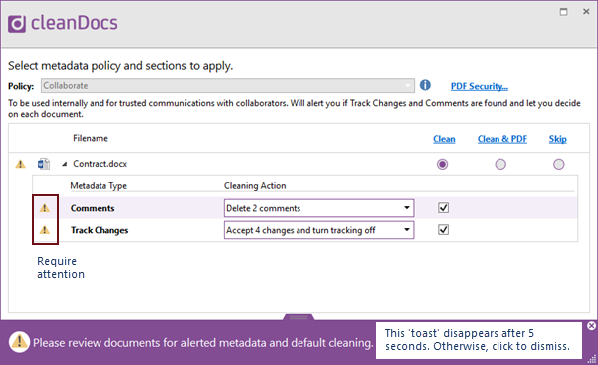Open the Accept 4 changes dropdown
The height and width of the screenshot is (365, 598).
tap(319, 230)
